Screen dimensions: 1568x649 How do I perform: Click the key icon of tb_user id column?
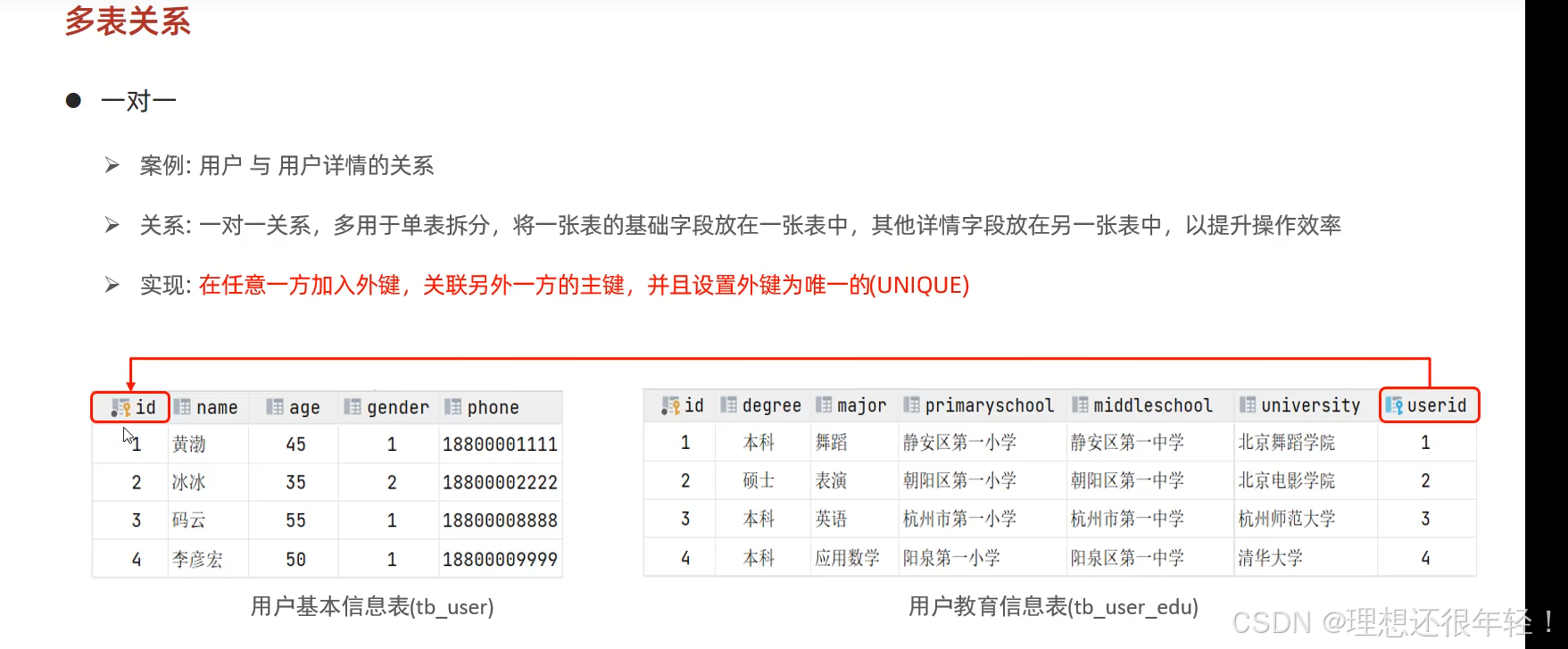click(120, 408)
